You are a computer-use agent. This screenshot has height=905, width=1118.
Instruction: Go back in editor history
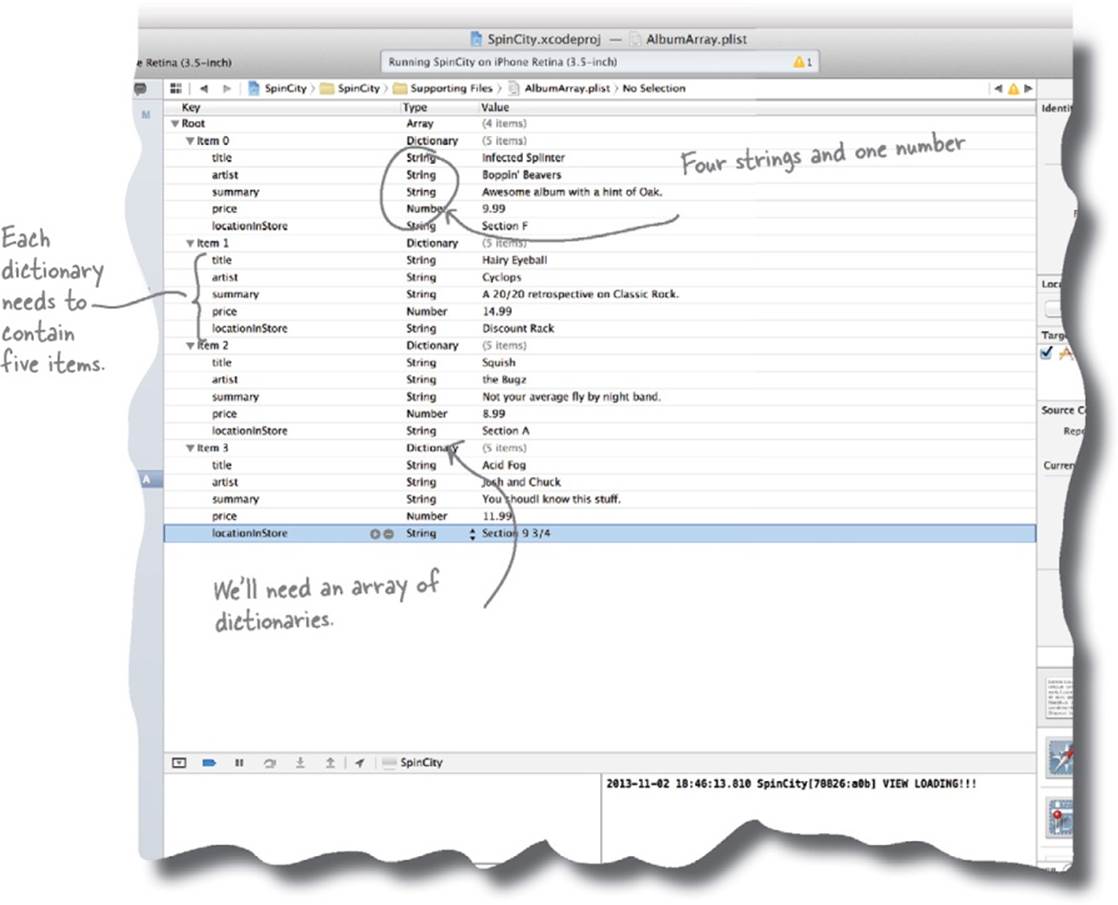click(x=204, y=88)
